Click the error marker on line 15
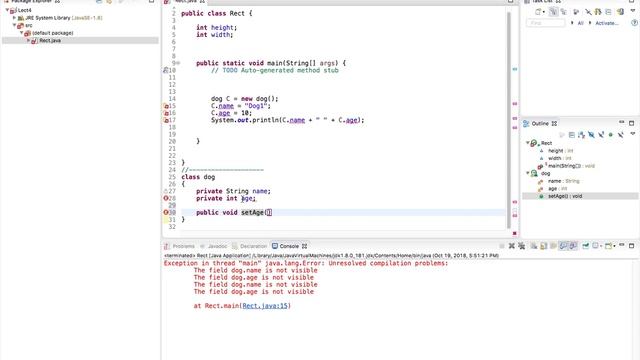The height and width of the screenshot is (360, 640). point(166,106)
